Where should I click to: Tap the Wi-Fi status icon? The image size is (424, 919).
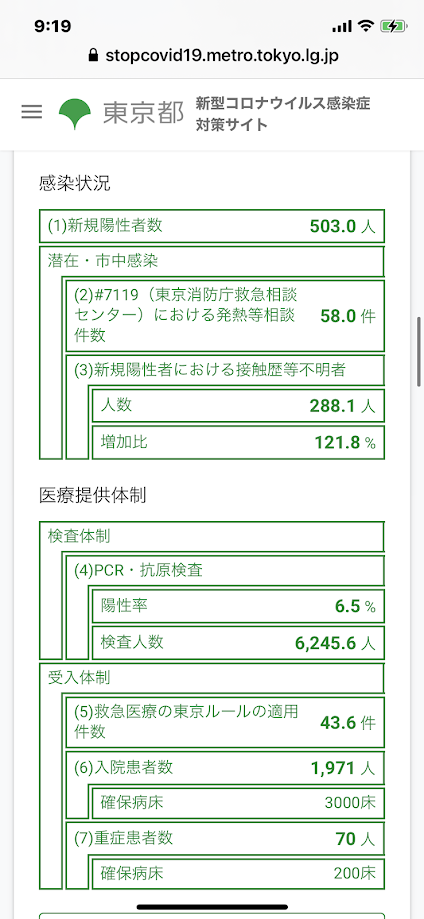point(367,26)
